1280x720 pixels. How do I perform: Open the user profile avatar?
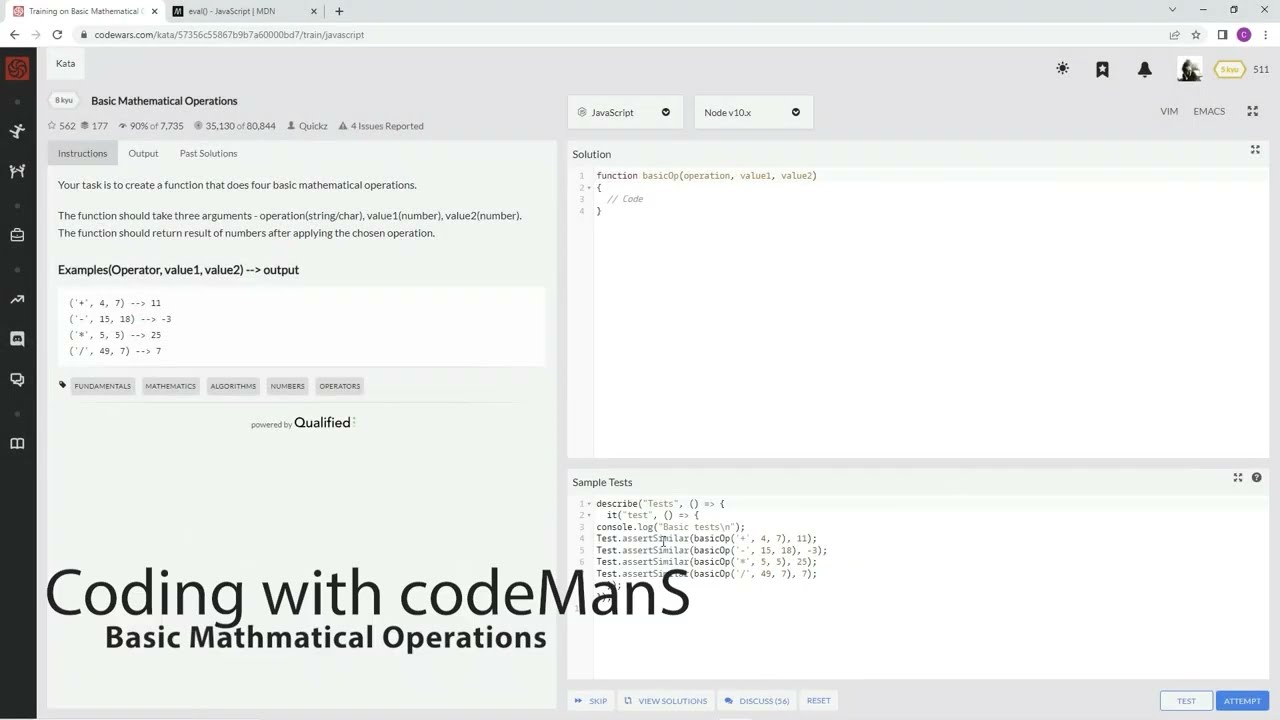point(1189,69)
